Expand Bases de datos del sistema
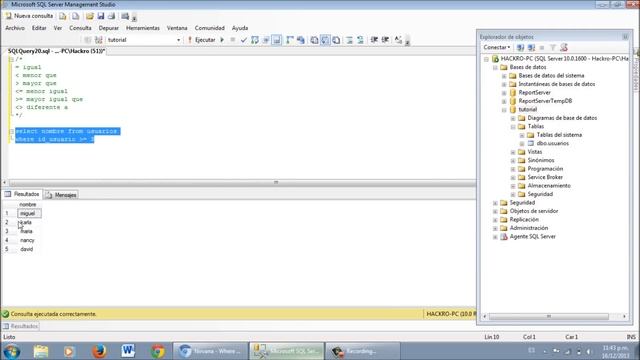 point(504,76)
